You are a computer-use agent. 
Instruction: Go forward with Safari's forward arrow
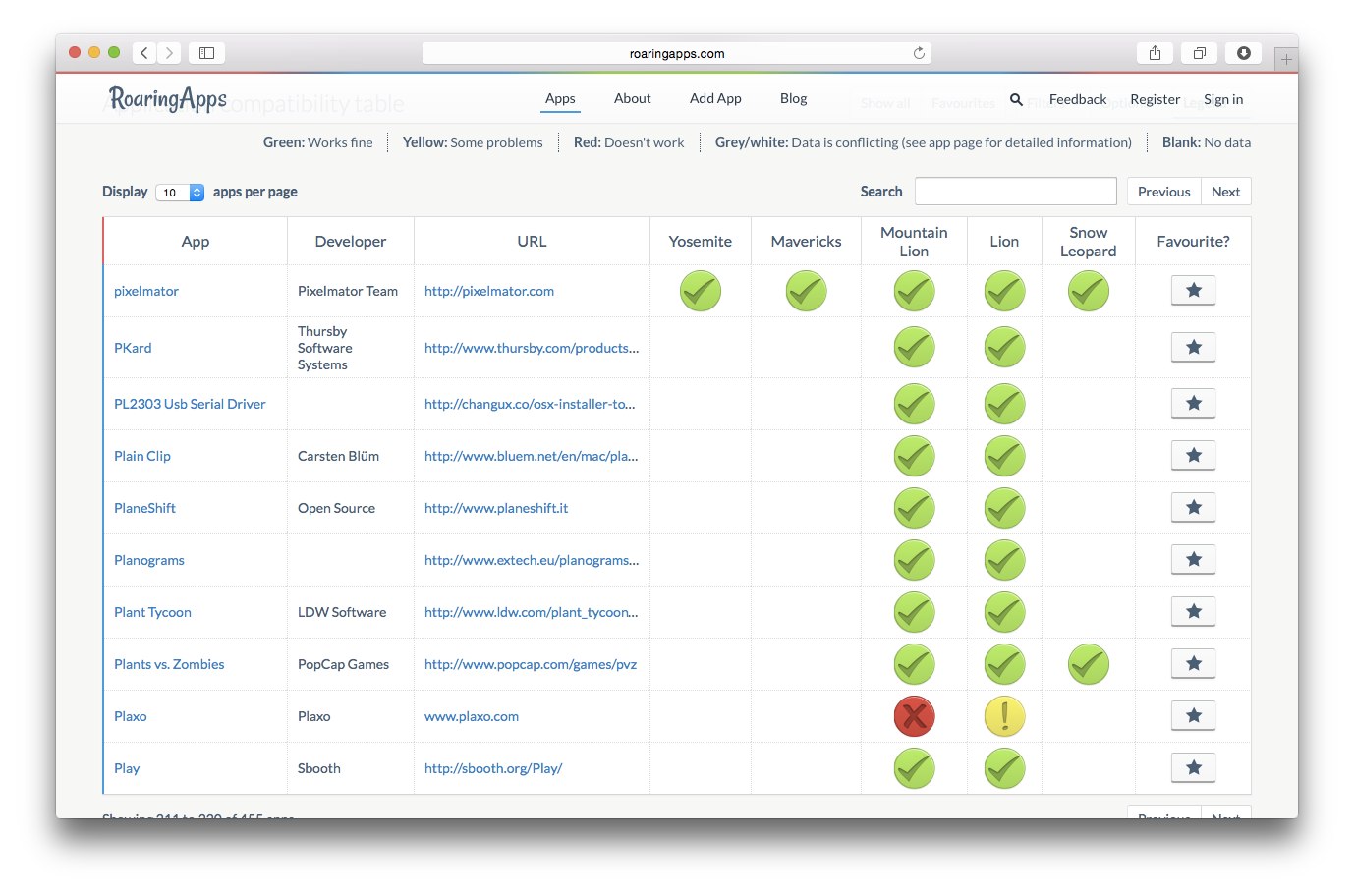point(170,53)
